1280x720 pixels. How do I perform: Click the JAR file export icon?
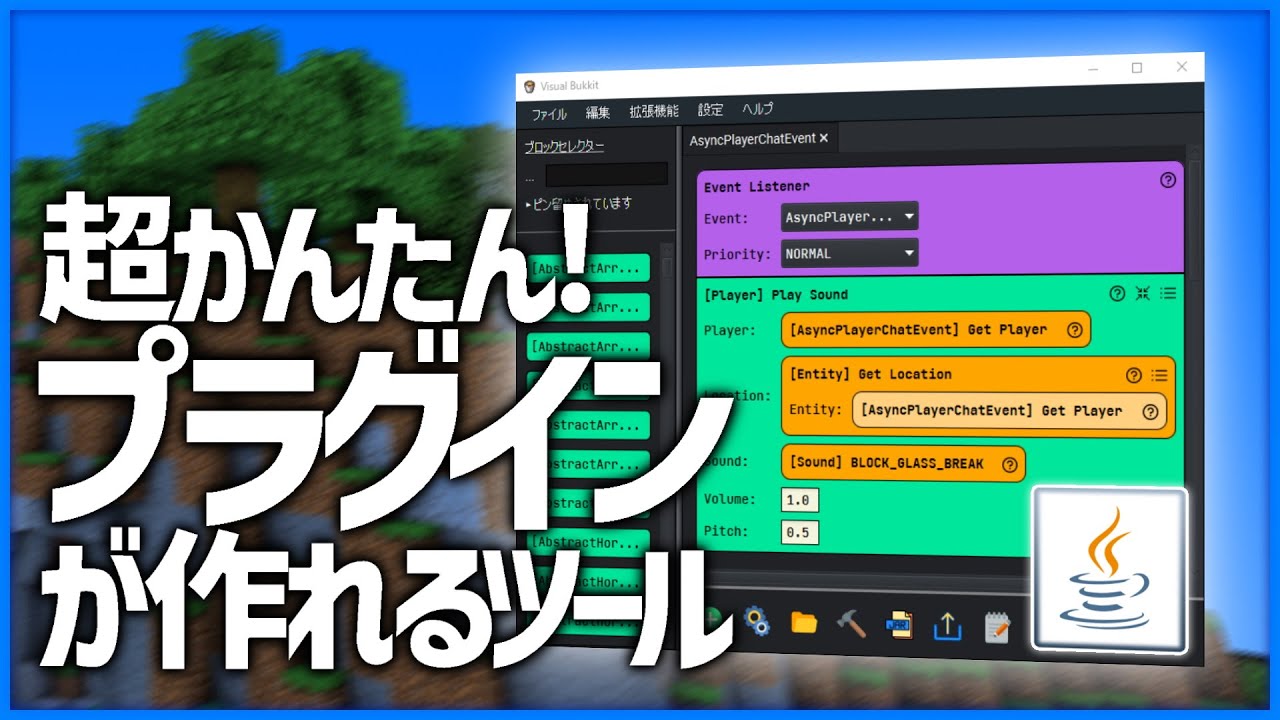tap(900, 625)
